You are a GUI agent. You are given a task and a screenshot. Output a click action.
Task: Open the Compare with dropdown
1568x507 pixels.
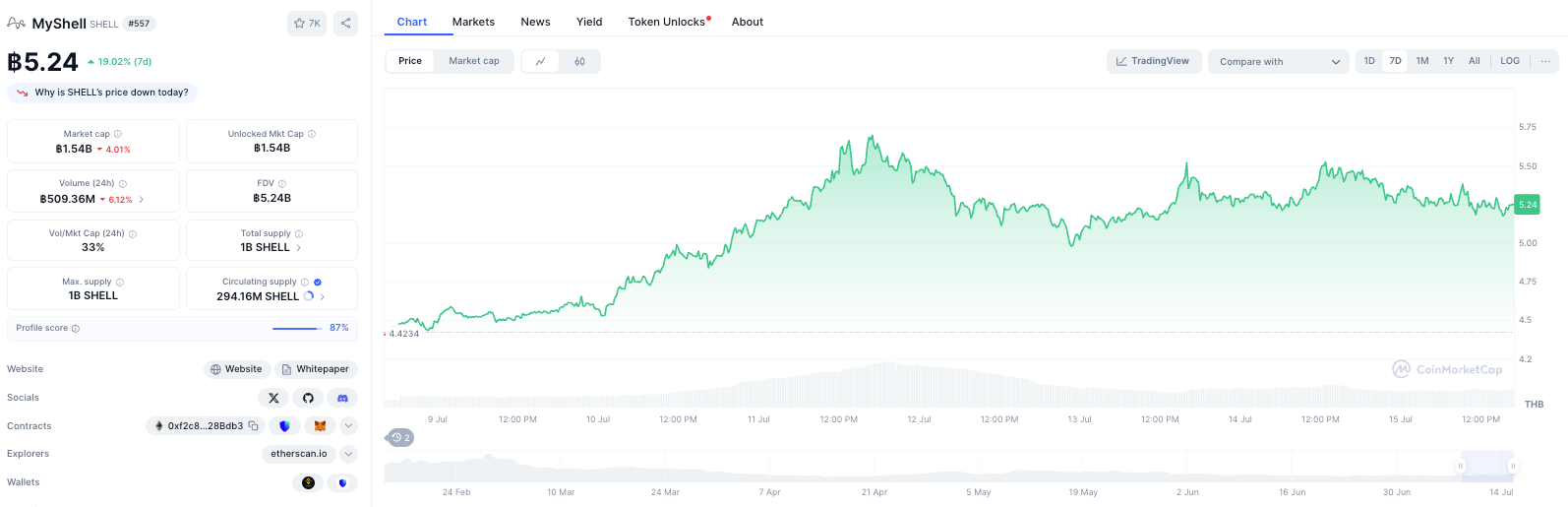[x=1279, y=61]
